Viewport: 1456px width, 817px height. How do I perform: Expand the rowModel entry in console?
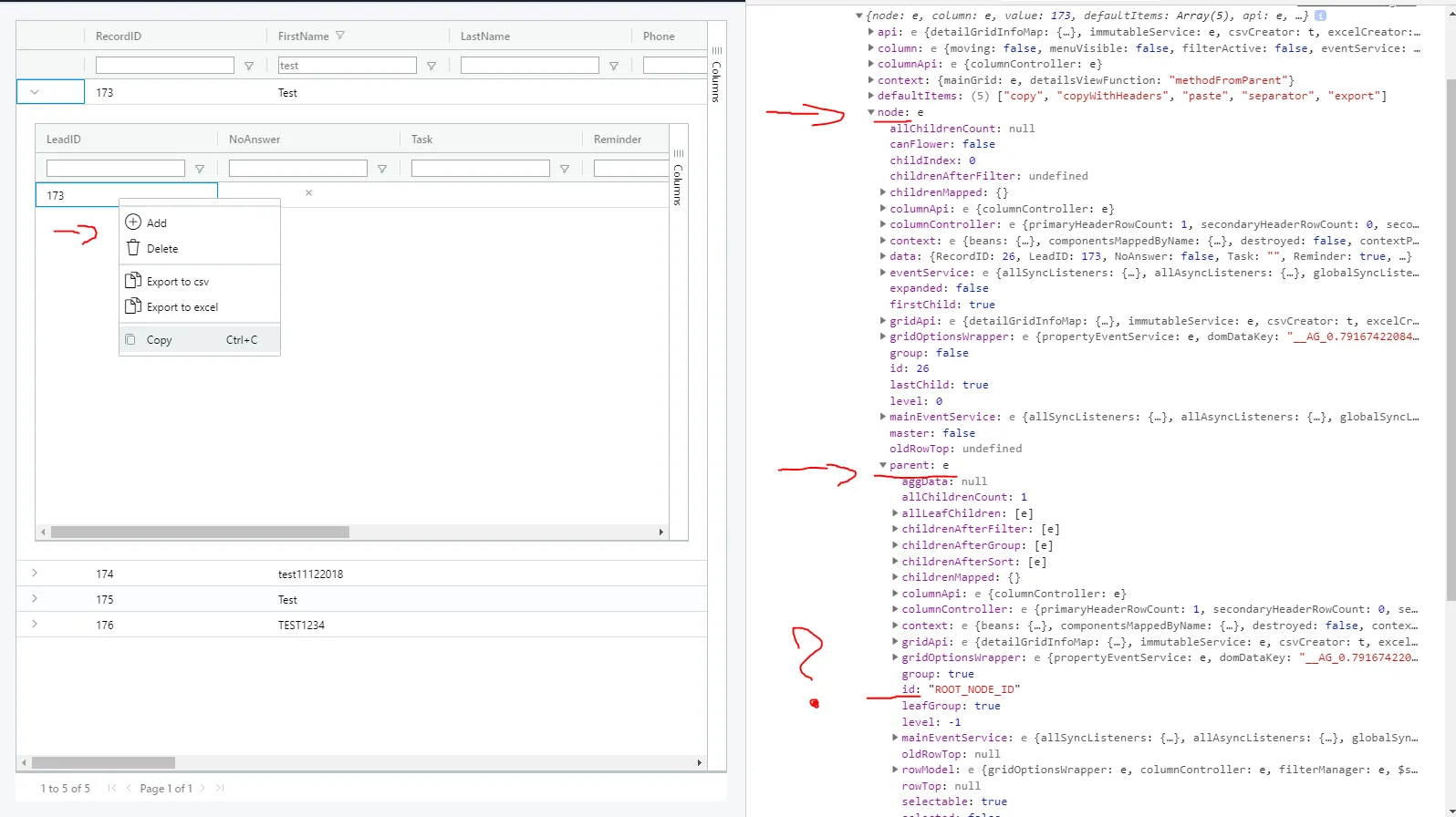tap(895, 770)
